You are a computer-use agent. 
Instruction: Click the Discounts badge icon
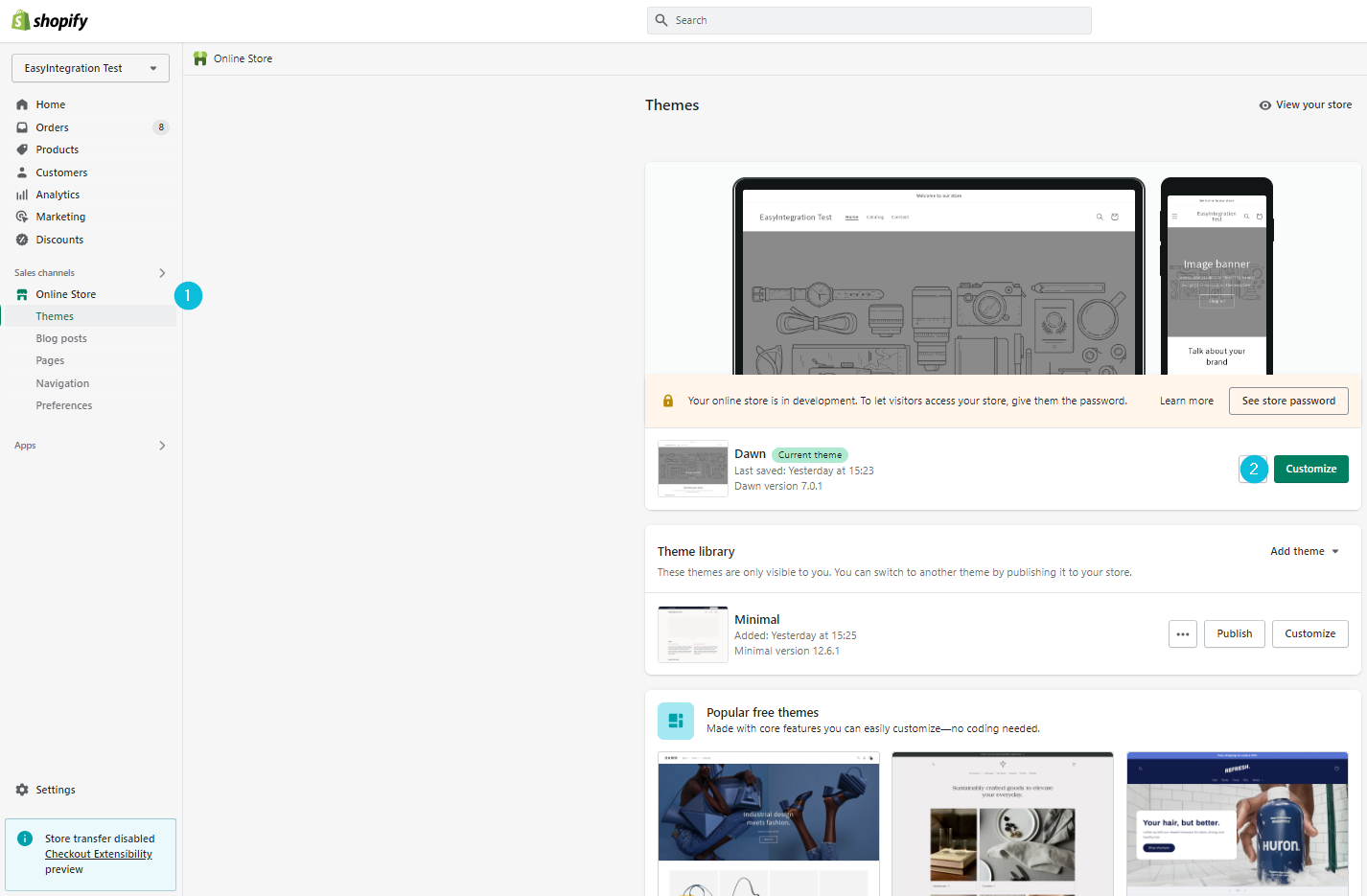22,240
